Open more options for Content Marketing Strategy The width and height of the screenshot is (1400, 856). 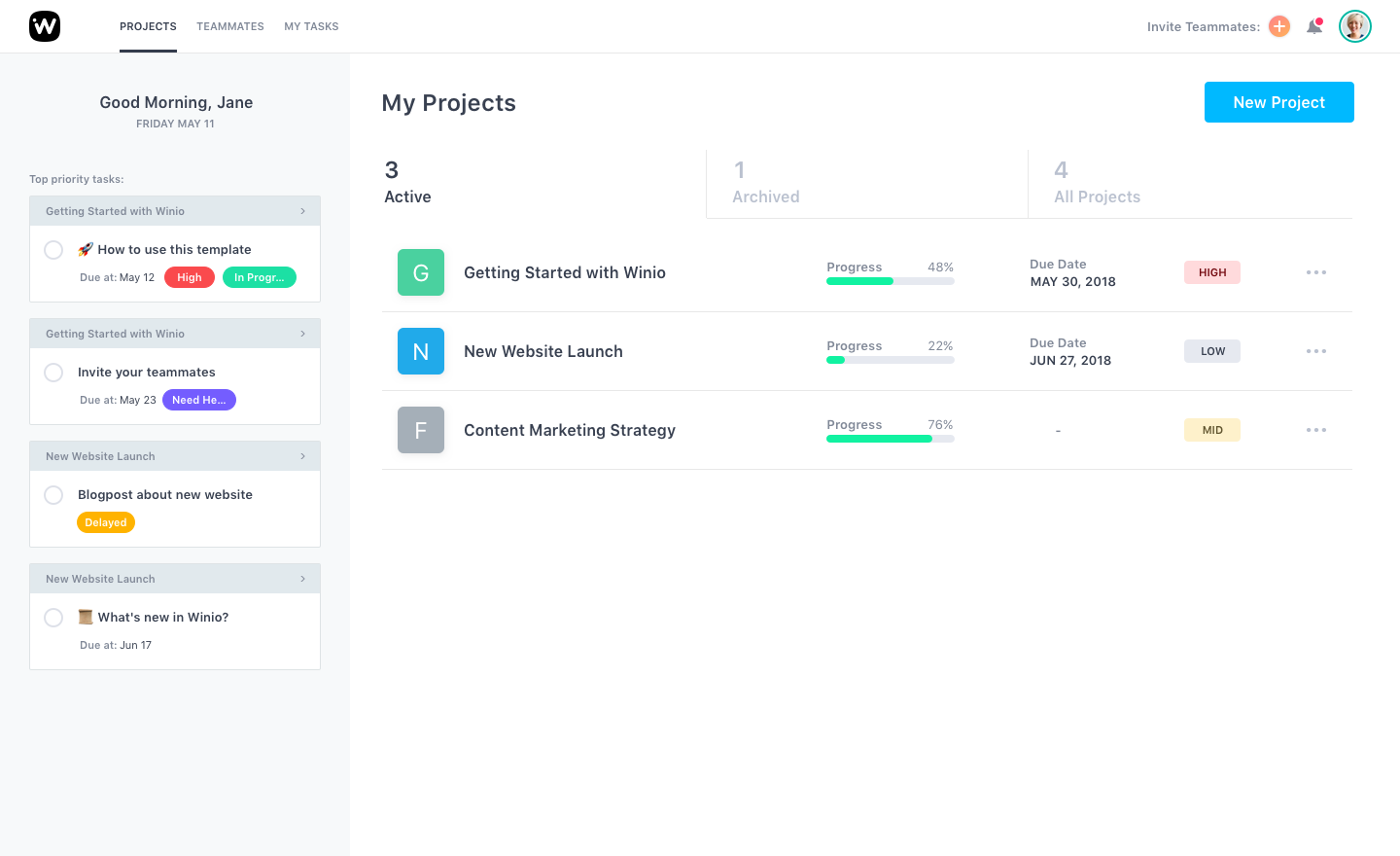pyautogui.click(x=1316, y=430)
